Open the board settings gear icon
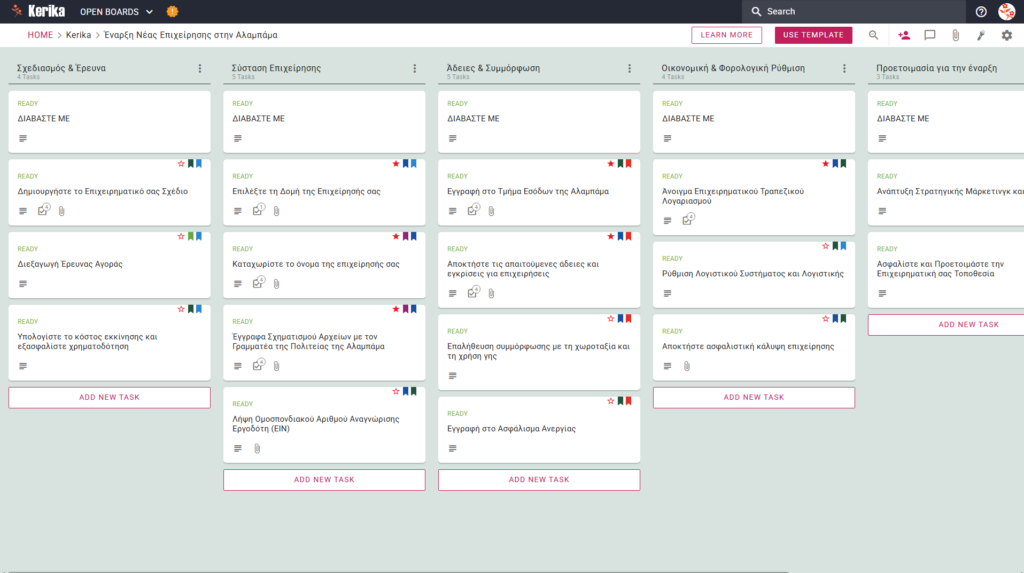The height and width of the screenshot is (573, 1024). tap(1006, 35)
